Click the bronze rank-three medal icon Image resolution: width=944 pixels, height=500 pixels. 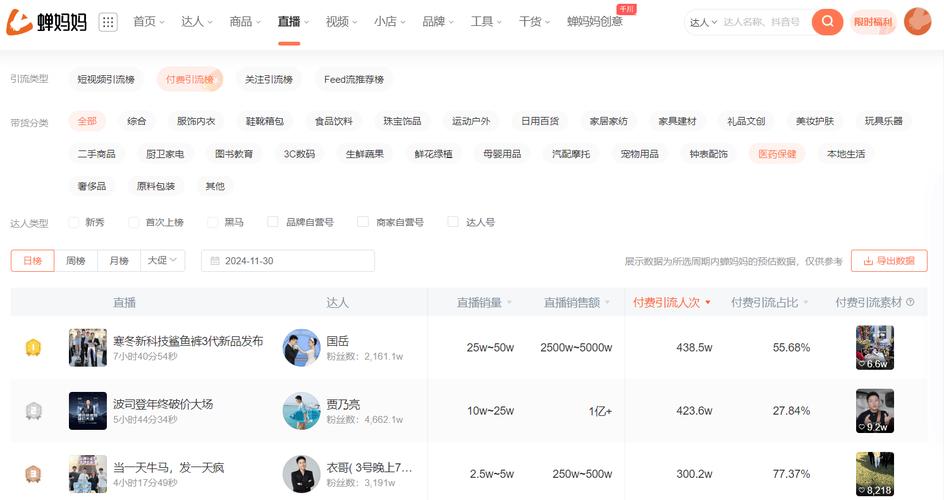click(x=33, y=474)
